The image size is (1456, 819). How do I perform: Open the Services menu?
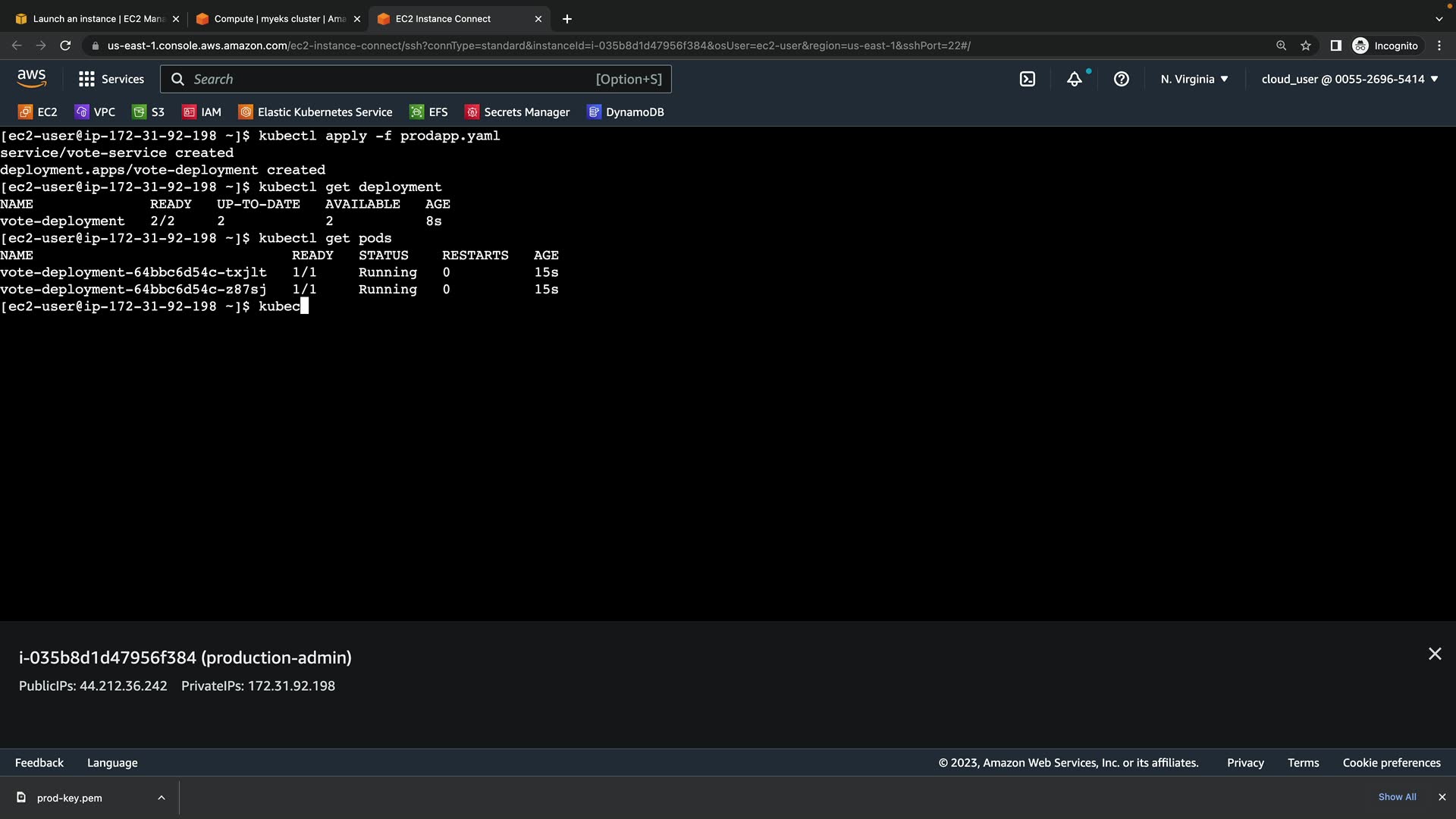(x=111, y=79)
